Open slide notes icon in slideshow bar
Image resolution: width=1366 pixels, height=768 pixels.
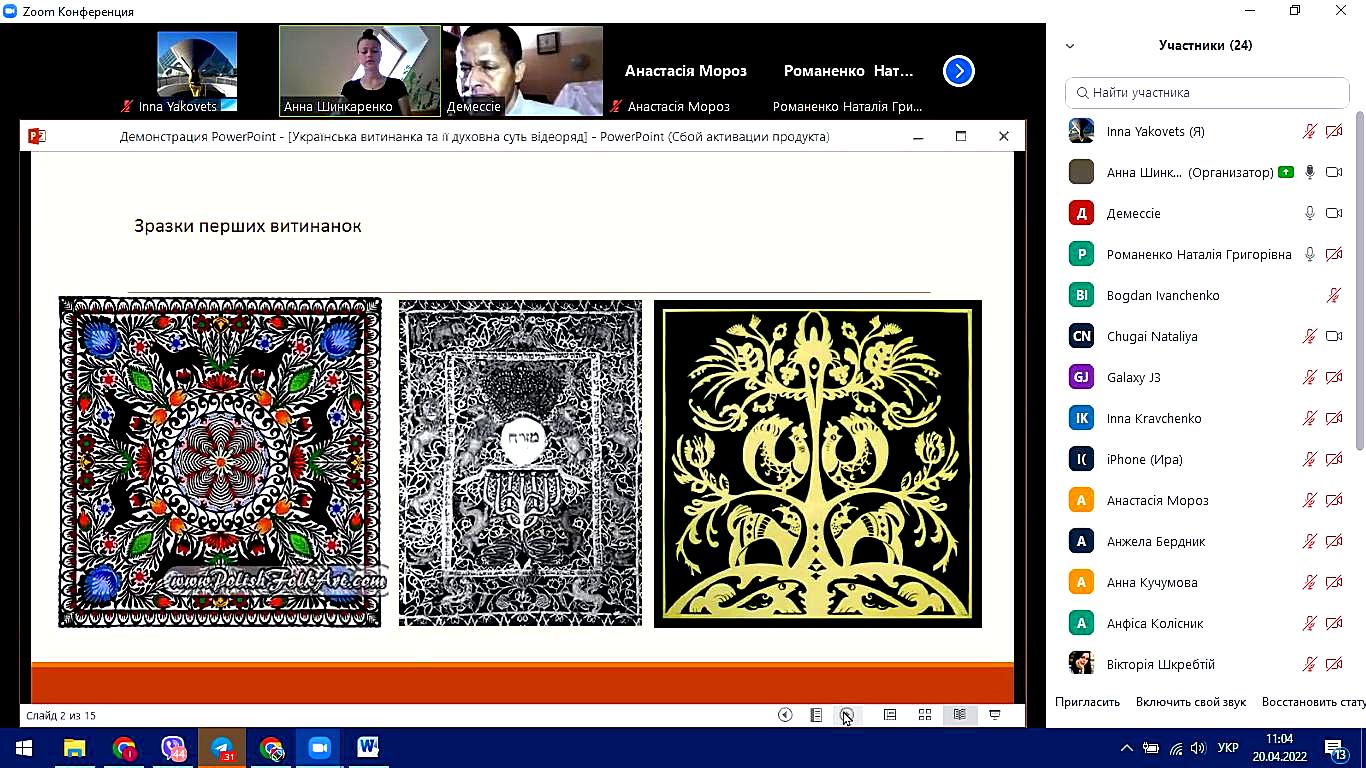click(816, 715)
